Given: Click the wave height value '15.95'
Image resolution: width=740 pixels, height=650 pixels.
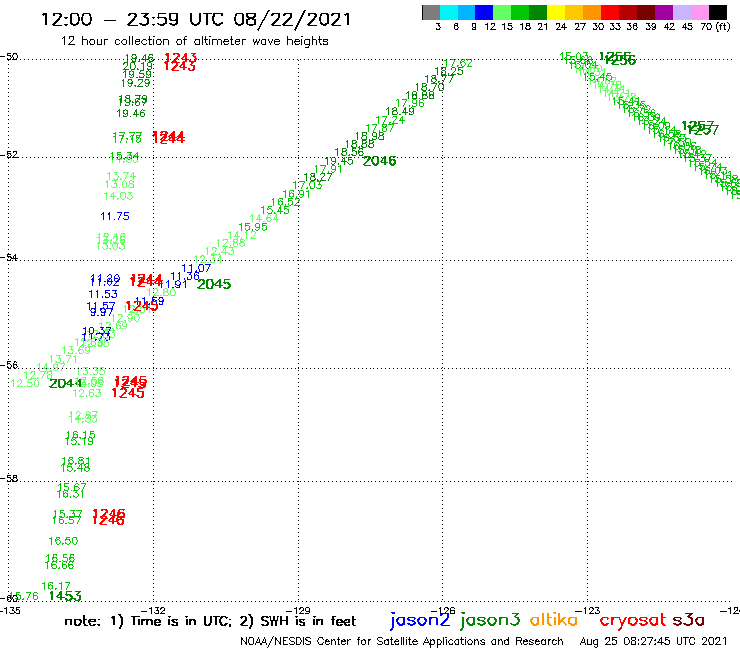Looking at the screenshot, I should [x=253, y=227].
